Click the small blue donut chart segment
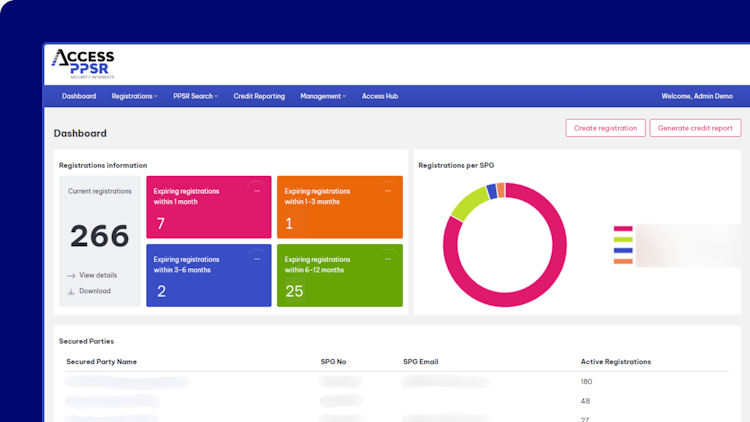750x422 pixels. (x=492, y=191)
